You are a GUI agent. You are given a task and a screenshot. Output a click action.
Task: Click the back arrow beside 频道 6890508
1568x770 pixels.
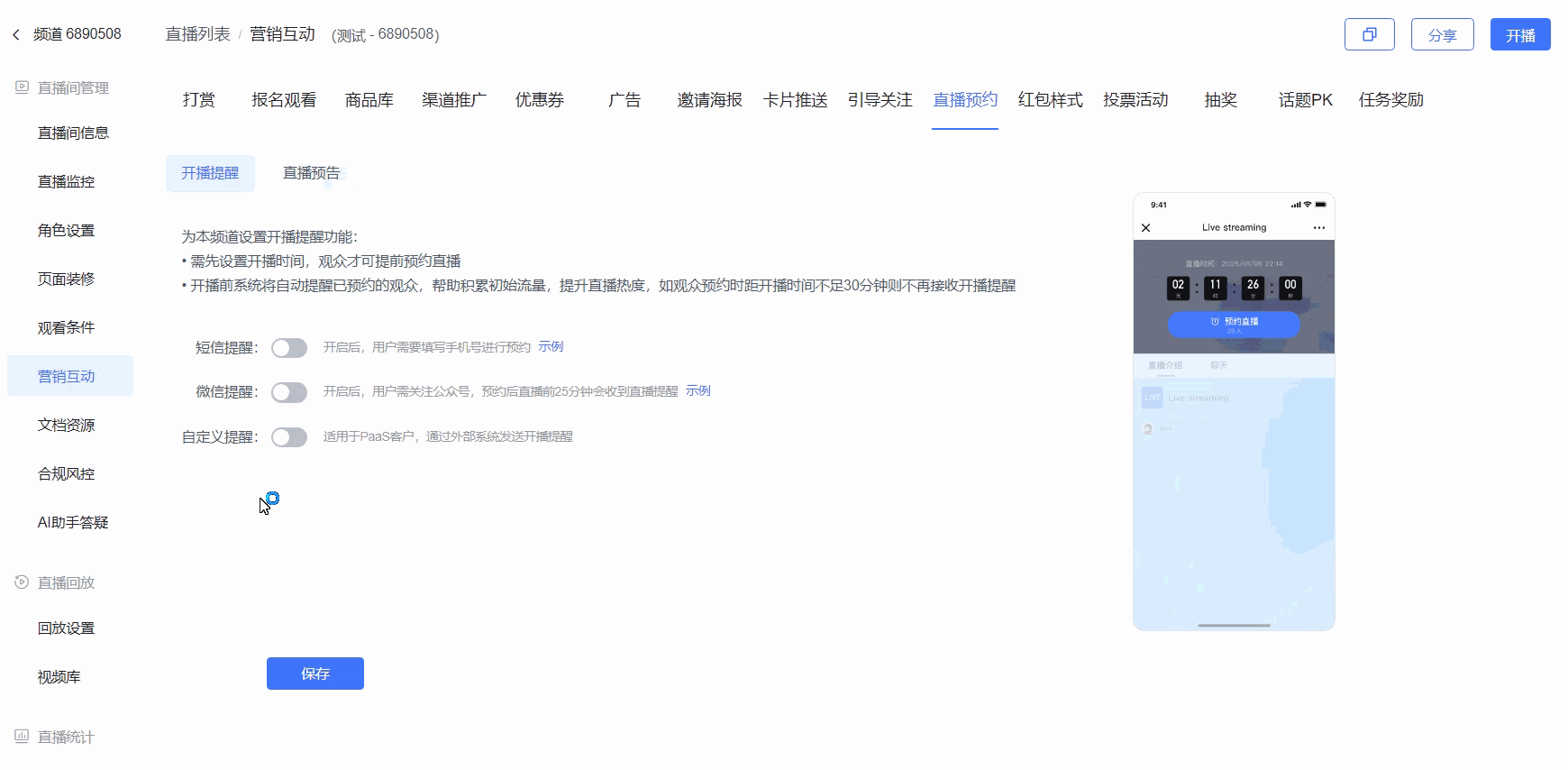pyautogui.click(x=15, y=34)
